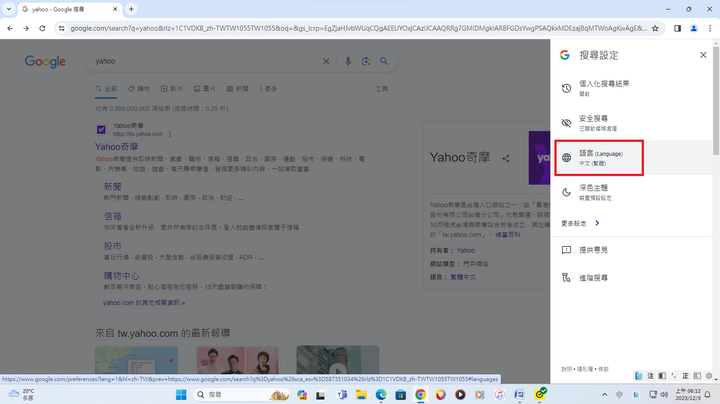Viewport: 720px width, 404px height.
Task: Click the Yahoo favicon beside result
Action: point(101,130)
